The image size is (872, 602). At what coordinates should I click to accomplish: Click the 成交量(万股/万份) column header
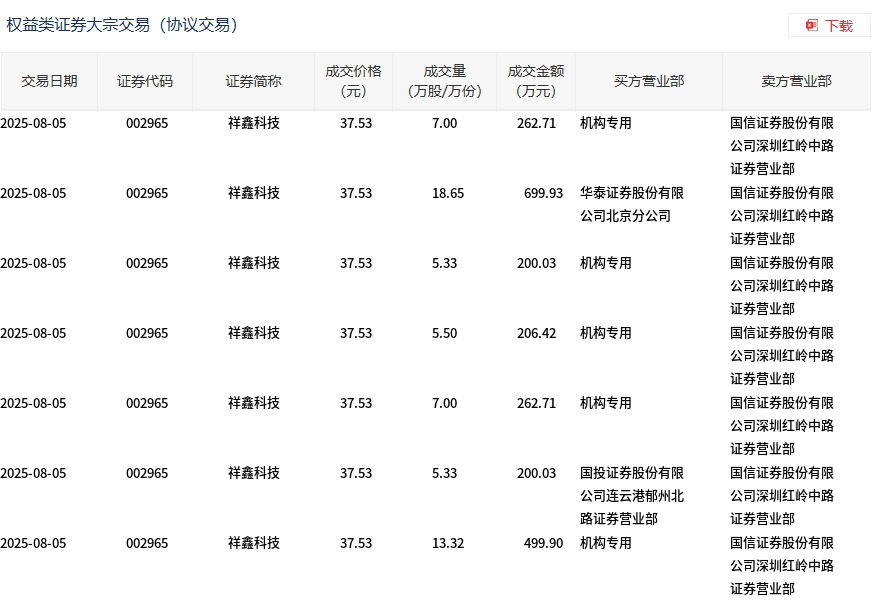pyautogui.click(x=444, y=81)
